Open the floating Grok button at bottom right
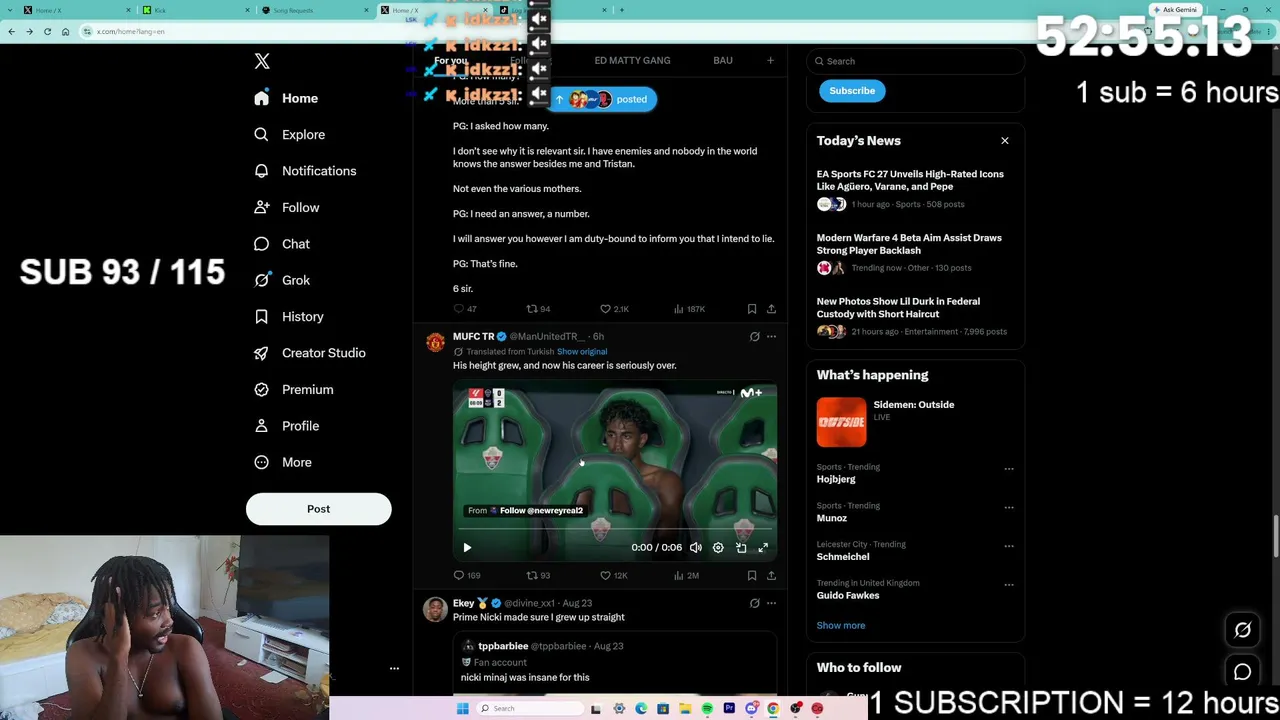Viewport: 1280px width, 720px height. (1242, 631)
